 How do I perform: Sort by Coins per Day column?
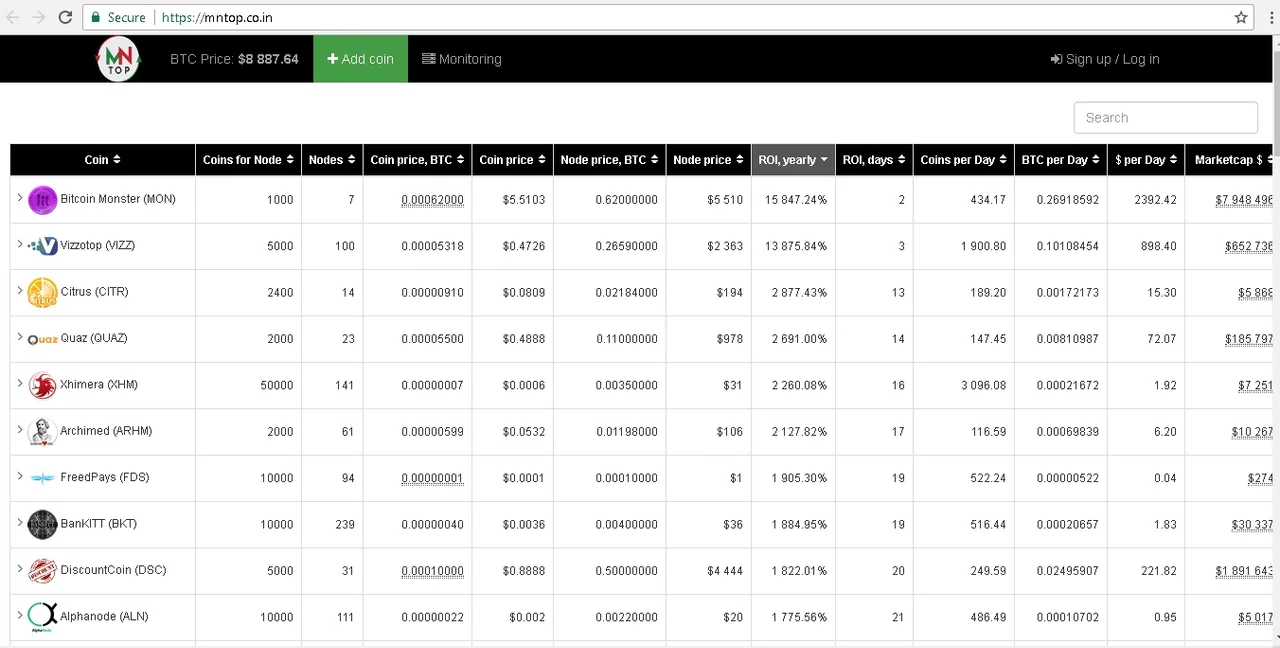(963, 160)
